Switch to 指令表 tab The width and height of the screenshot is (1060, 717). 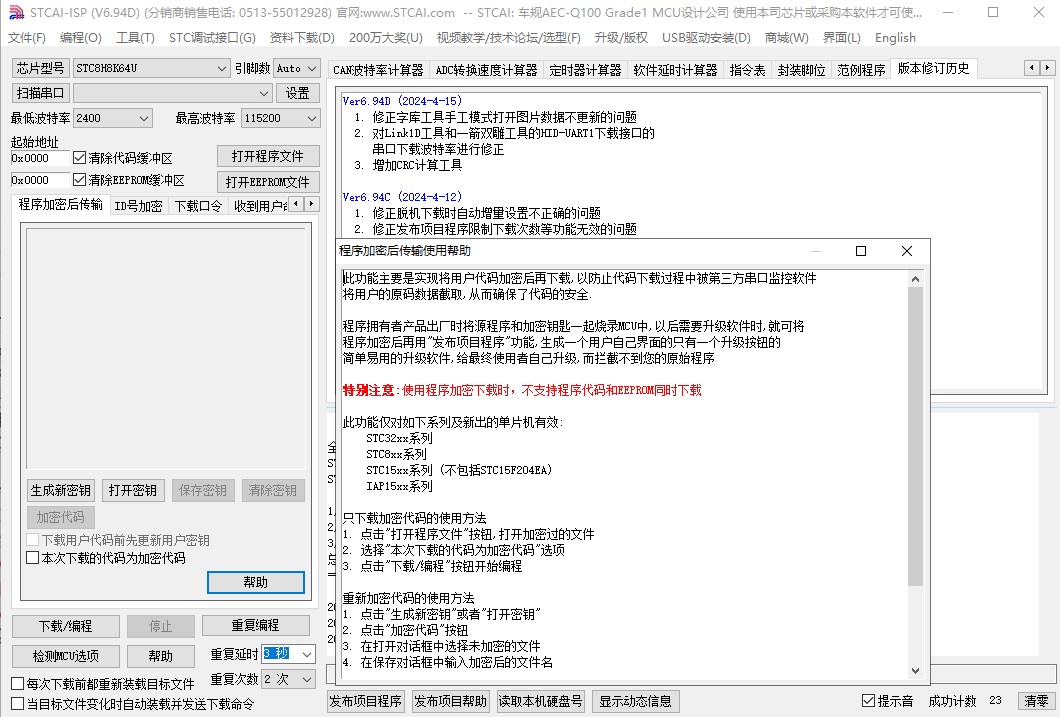[747, 70]
